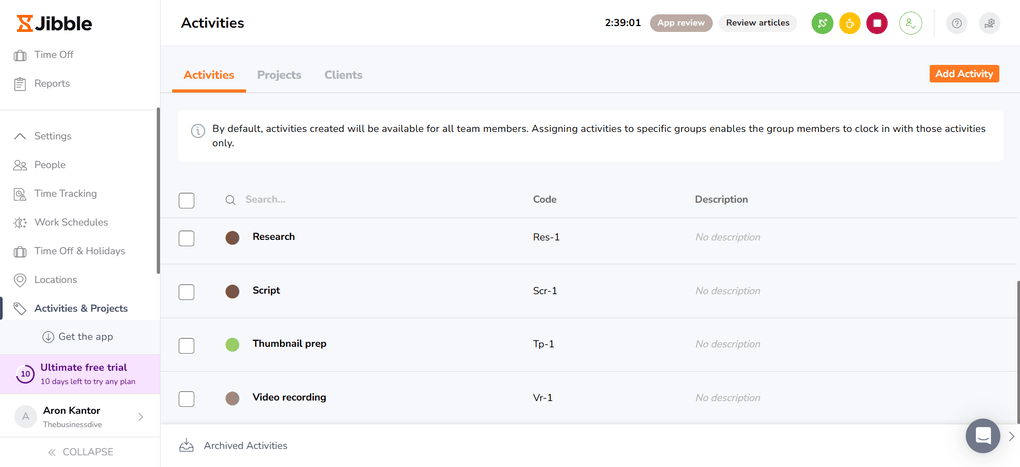
Task: Open the Ultimate free trial banner
Action: point(80,374)
